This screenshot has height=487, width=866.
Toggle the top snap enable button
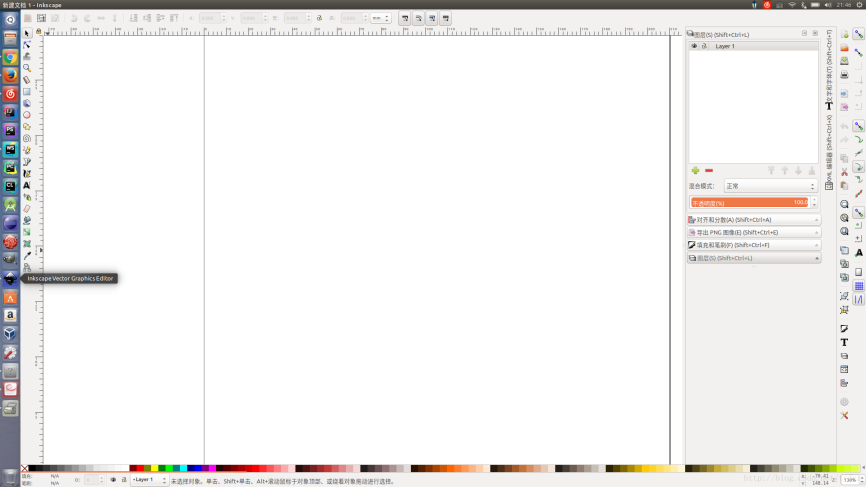tap(858, 34)
